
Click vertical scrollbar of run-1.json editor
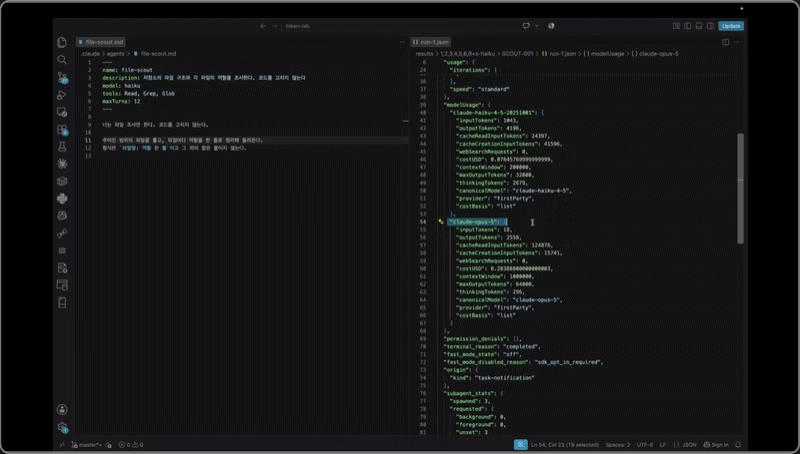point(740,189)
